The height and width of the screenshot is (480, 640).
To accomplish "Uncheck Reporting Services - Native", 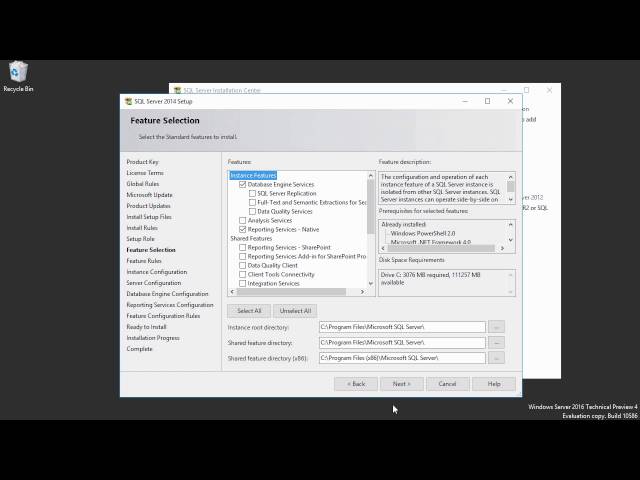I will (242, 229).
